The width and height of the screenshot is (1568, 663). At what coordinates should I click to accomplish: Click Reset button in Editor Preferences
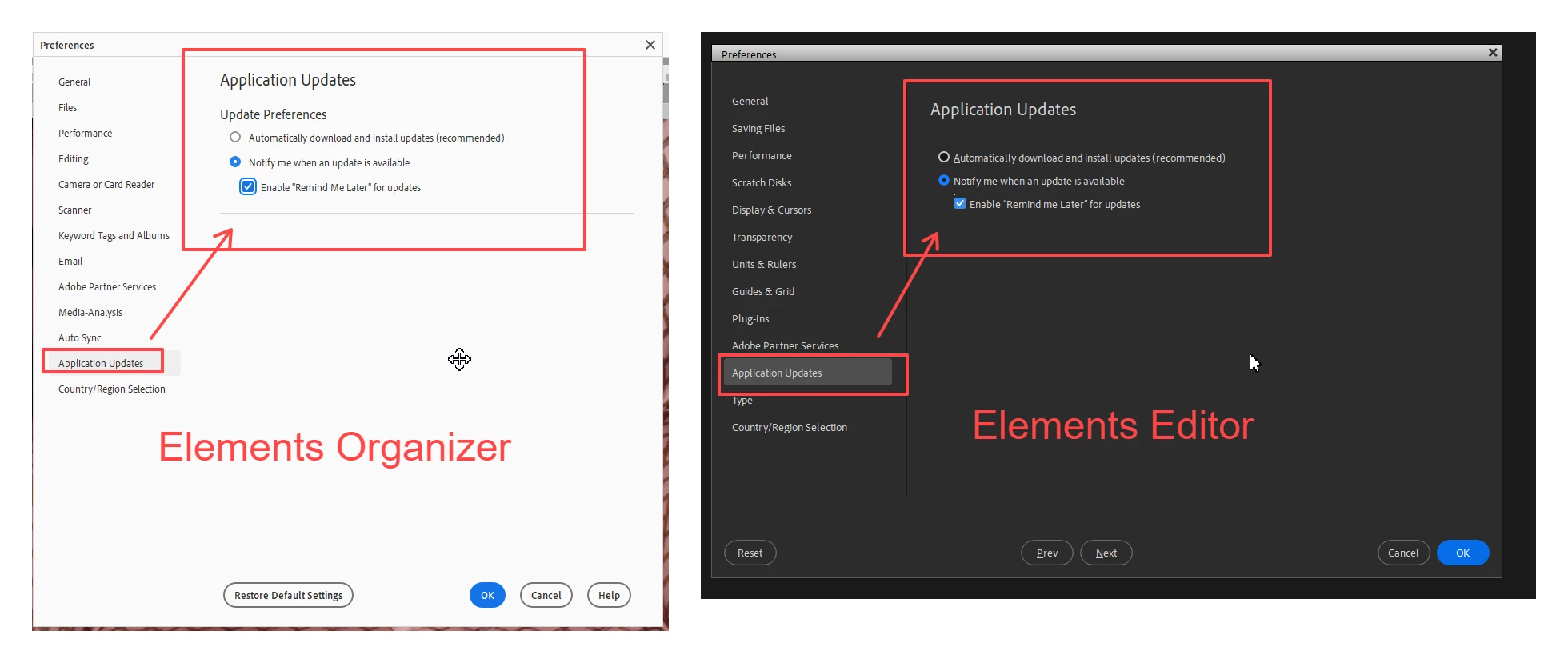[x=750, y=553]
